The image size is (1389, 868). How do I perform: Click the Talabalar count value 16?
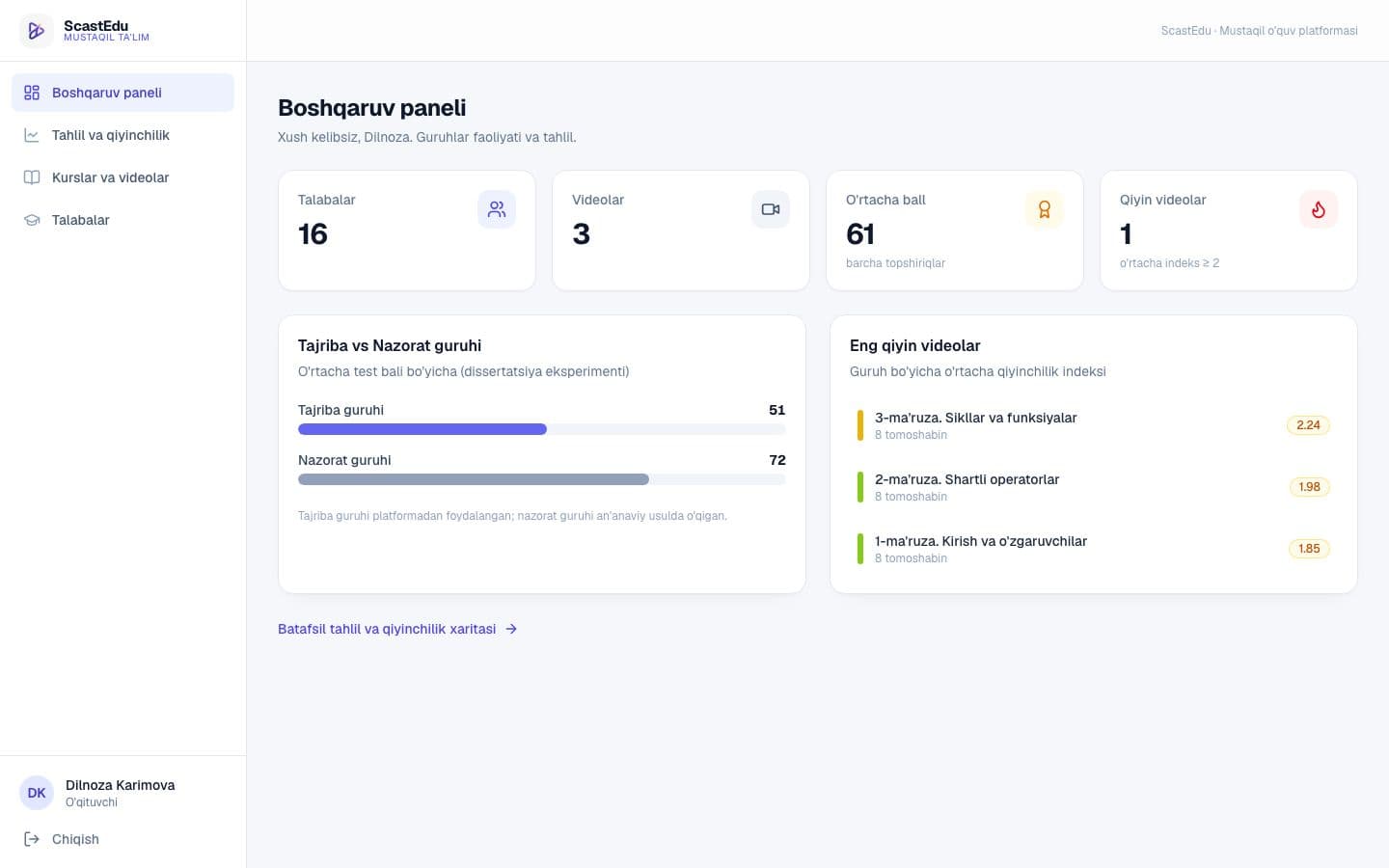click(313, 234)
